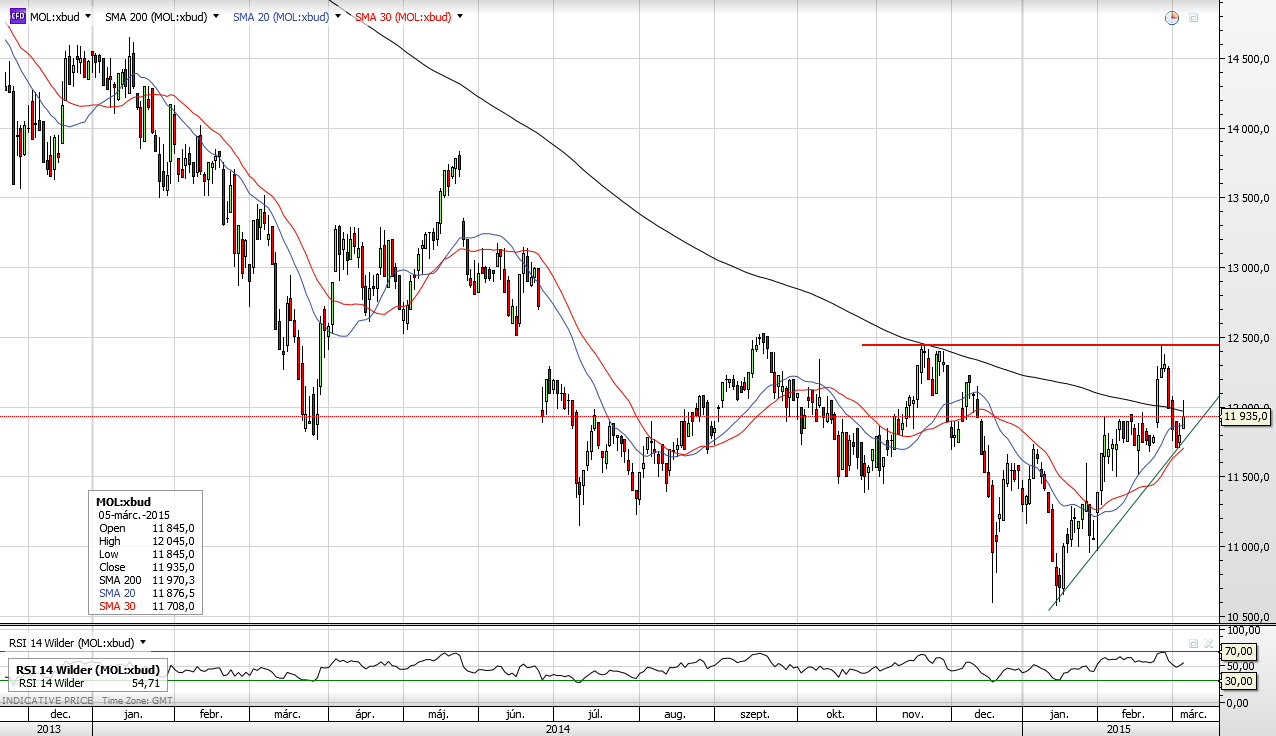Image resolution: width=1276 pixels, height=736 pixels.
Task: Click the SMA 30 11 708,0 value row
Action: tap(146, 606)
